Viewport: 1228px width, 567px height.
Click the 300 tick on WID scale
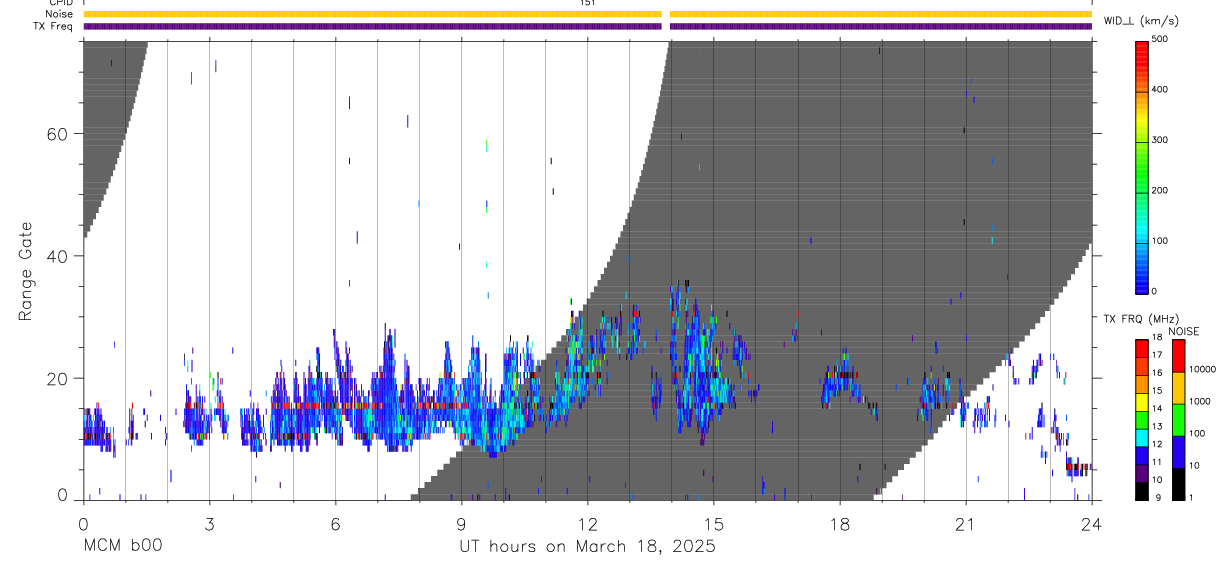[x=1160, y=140]
